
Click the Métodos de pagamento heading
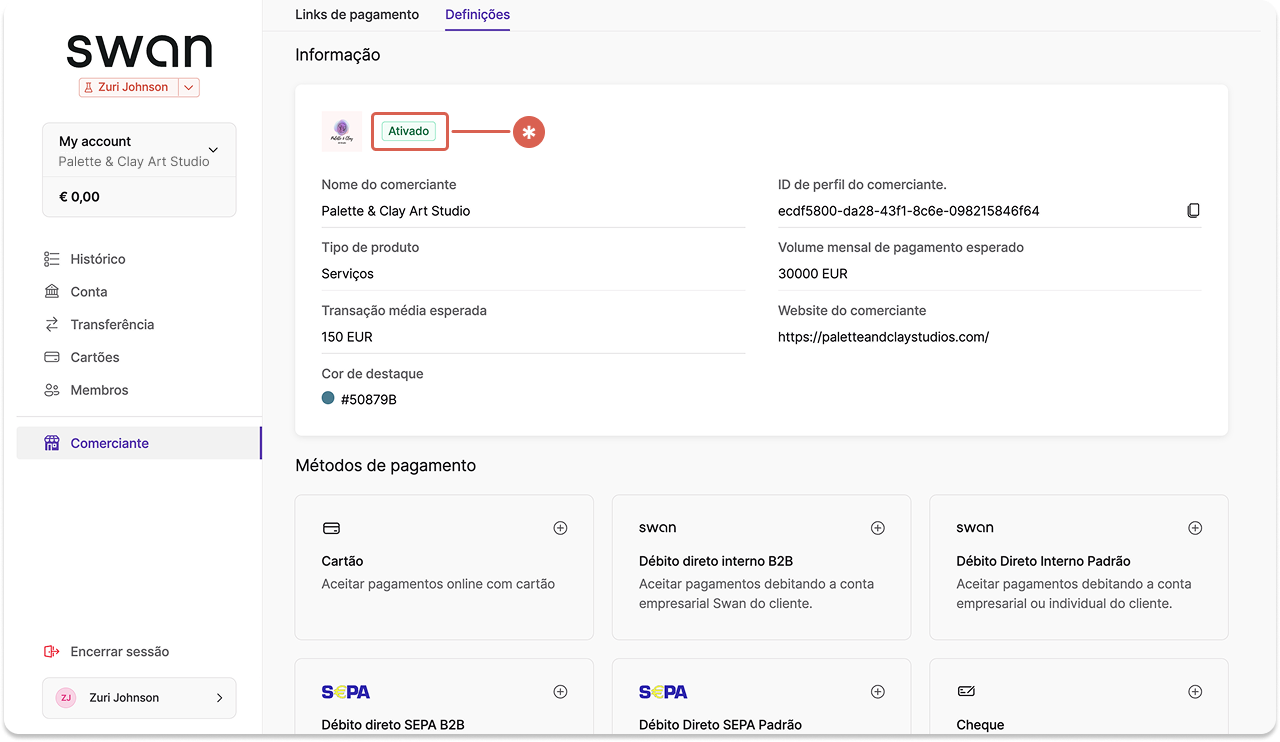(386, 465)
